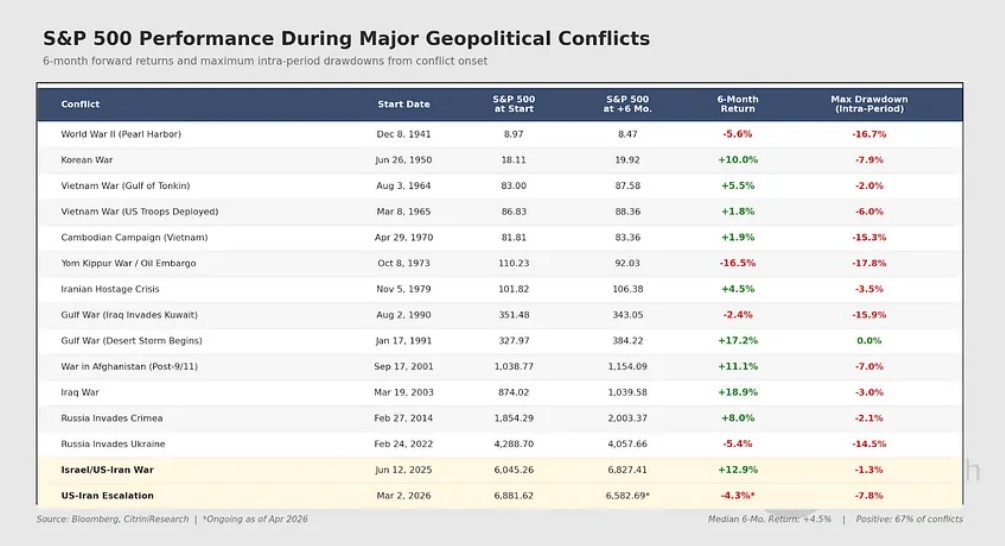Select the Russia Invades Crimea row label
The width and height of the screenshot is (1005, 546).
tap(111, 418)
